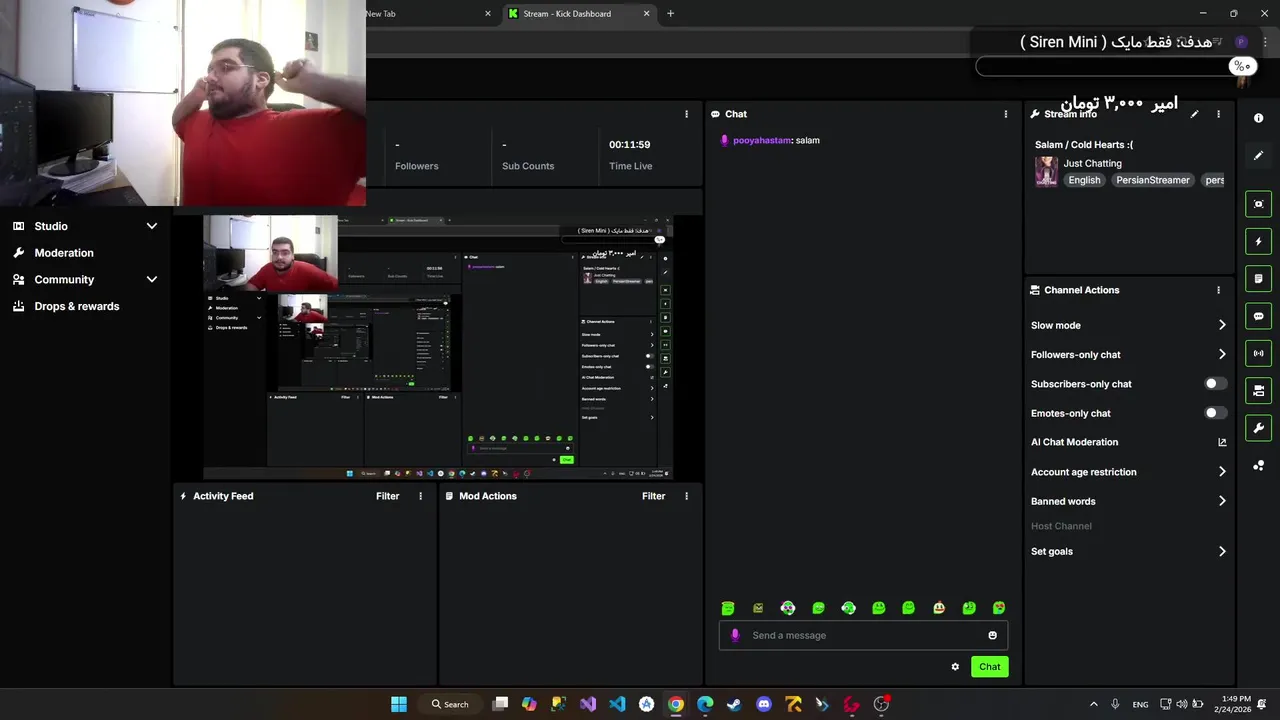Open Activity Feed three-dot menu
Viewport: 1280px width, 720px height.
[x=420, y=496]
